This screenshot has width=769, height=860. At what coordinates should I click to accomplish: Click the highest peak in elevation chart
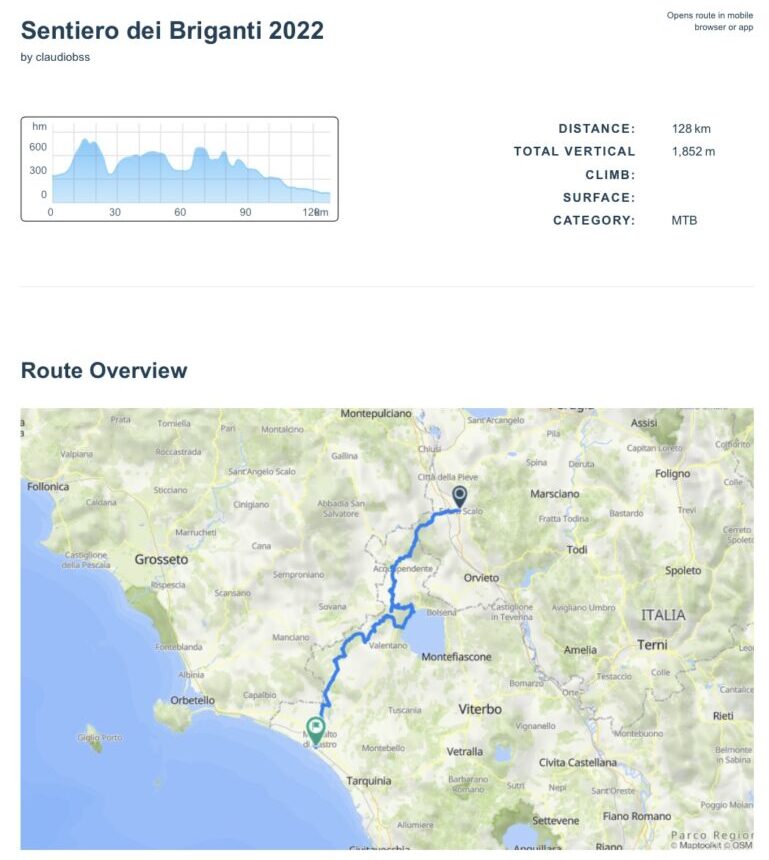click(x=86, y=141)
